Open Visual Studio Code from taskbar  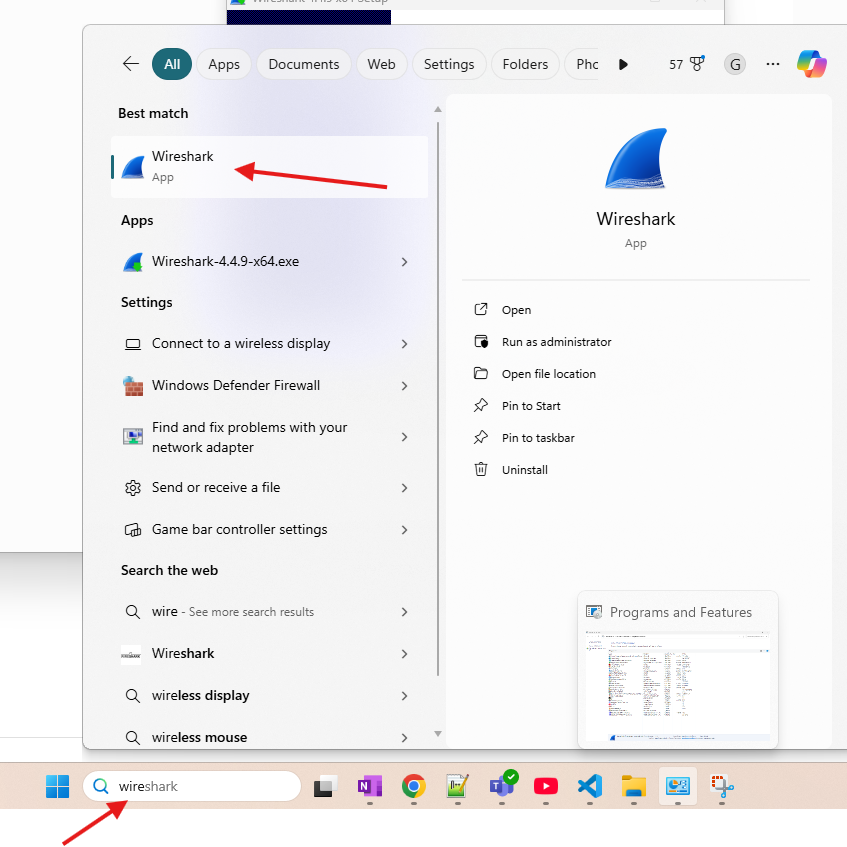[x=590, y=786]
